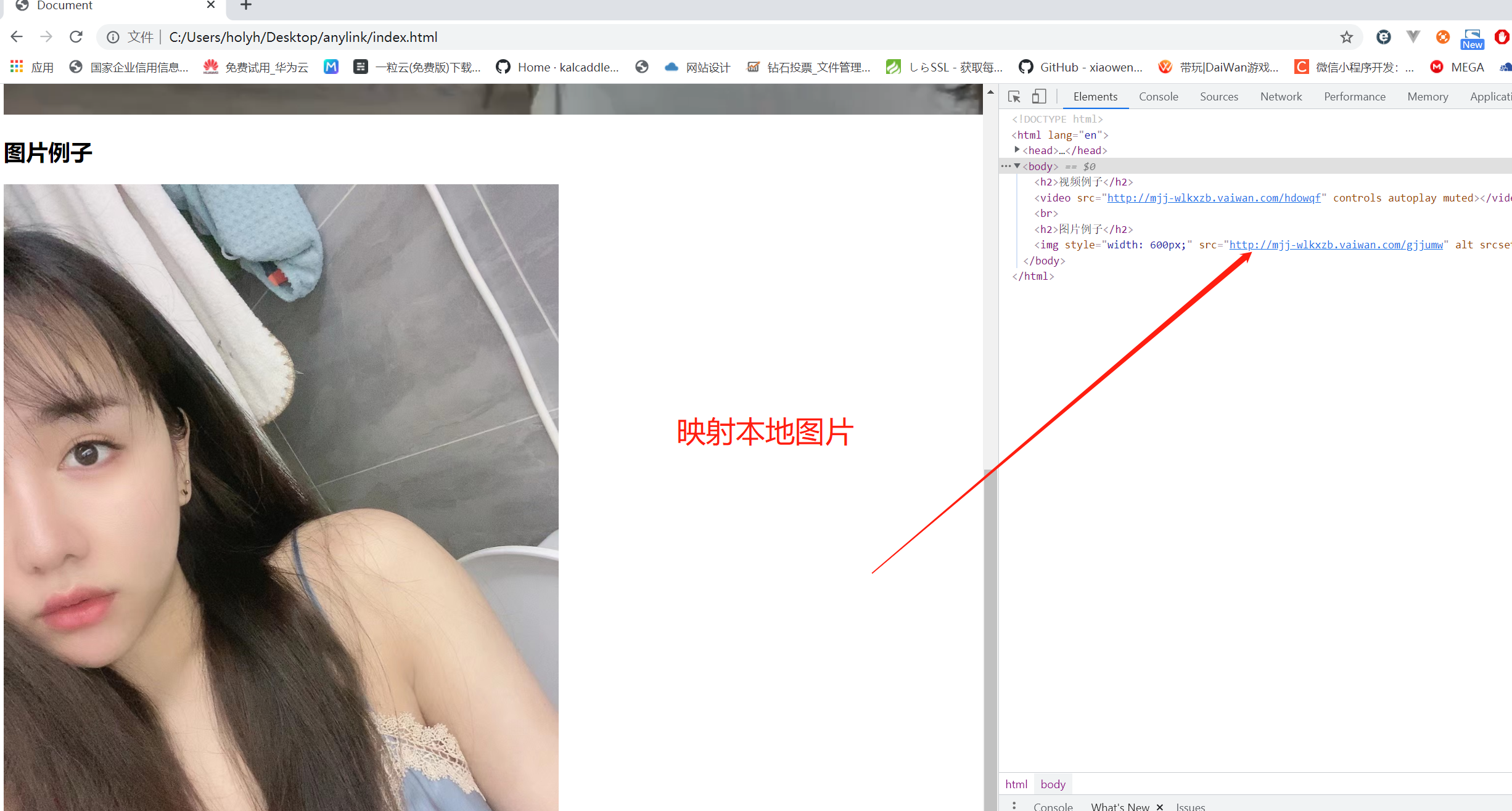Reload the current page

(x=76, y=37)
